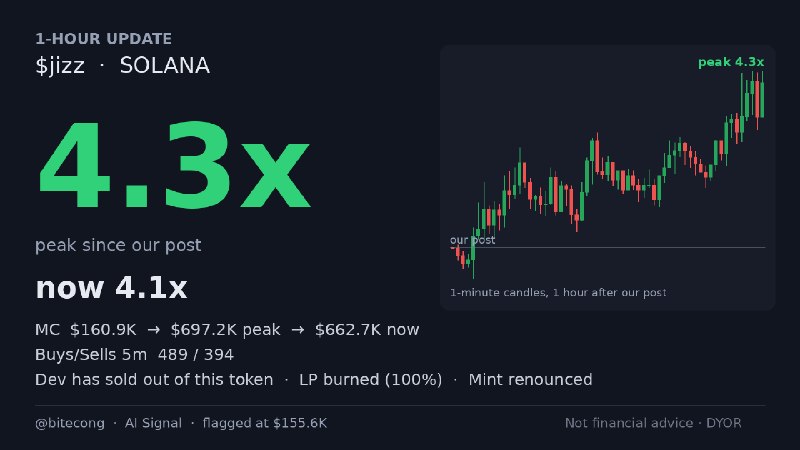Click the 'now 4.1x' current multiplier
800x450 pixels.
[111, 287]
